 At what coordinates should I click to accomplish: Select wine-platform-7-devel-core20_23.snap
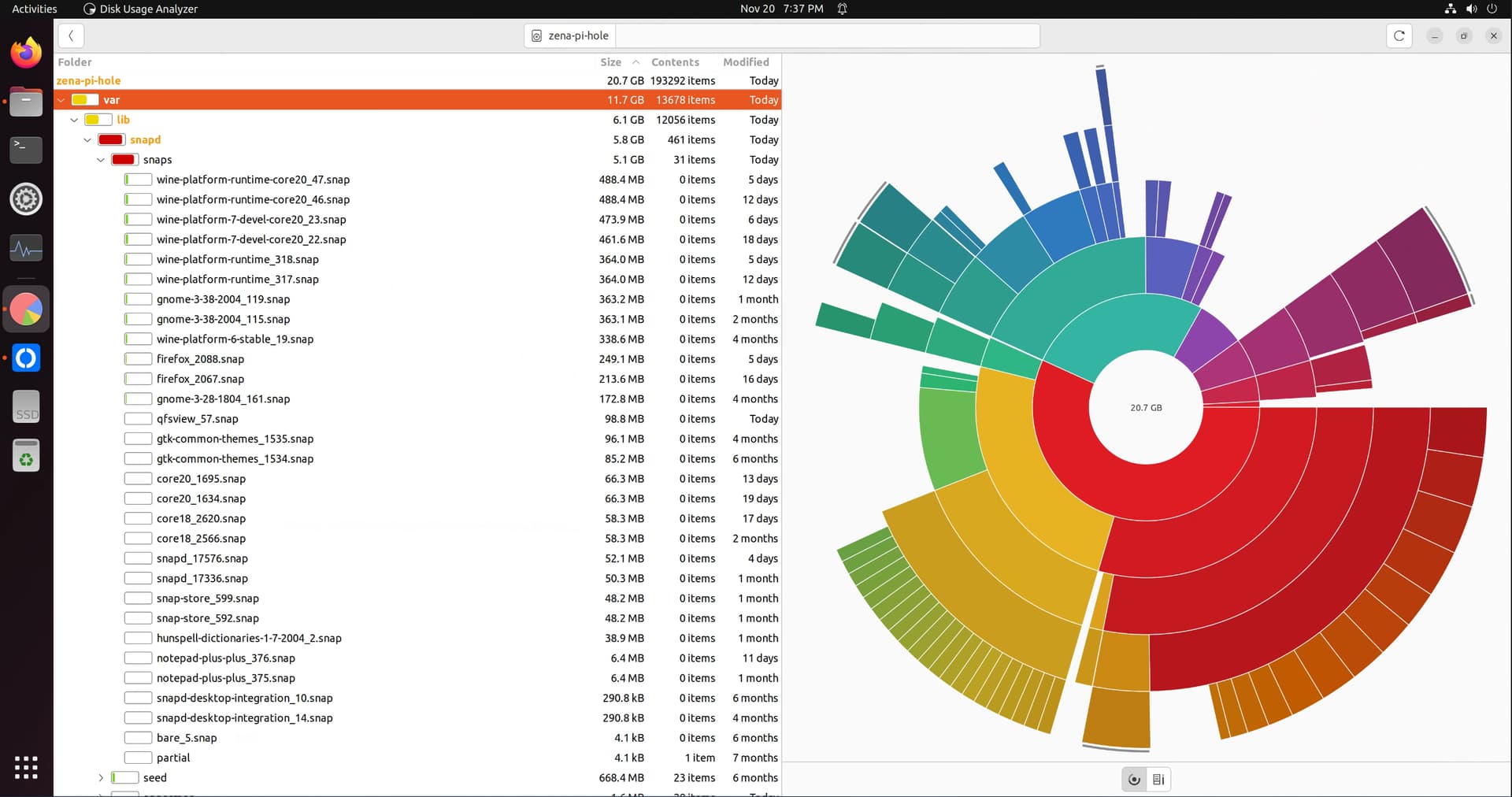coord(417,220)
